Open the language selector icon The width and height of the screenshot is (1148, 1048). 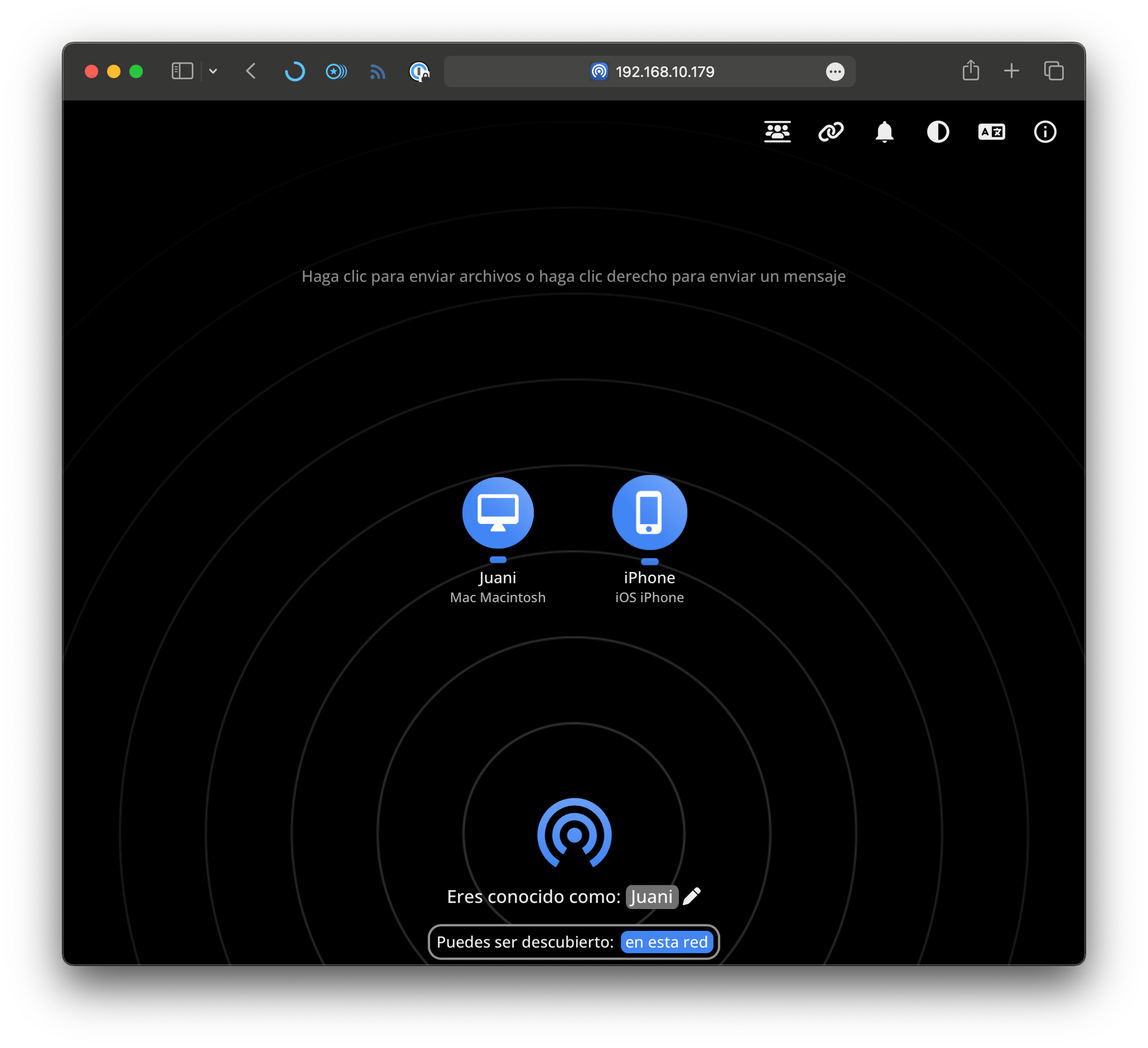991,132
